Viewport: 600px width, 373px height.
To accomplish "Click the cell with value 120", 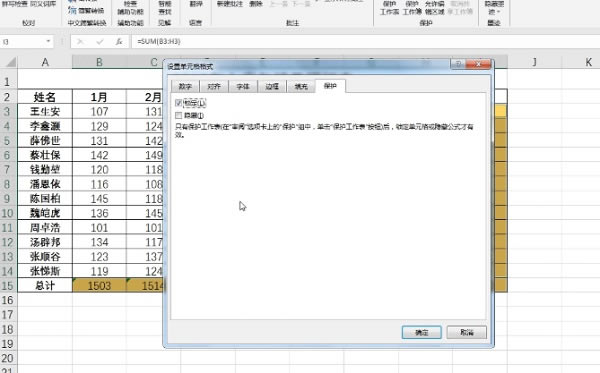I will [x=99, y=169].
